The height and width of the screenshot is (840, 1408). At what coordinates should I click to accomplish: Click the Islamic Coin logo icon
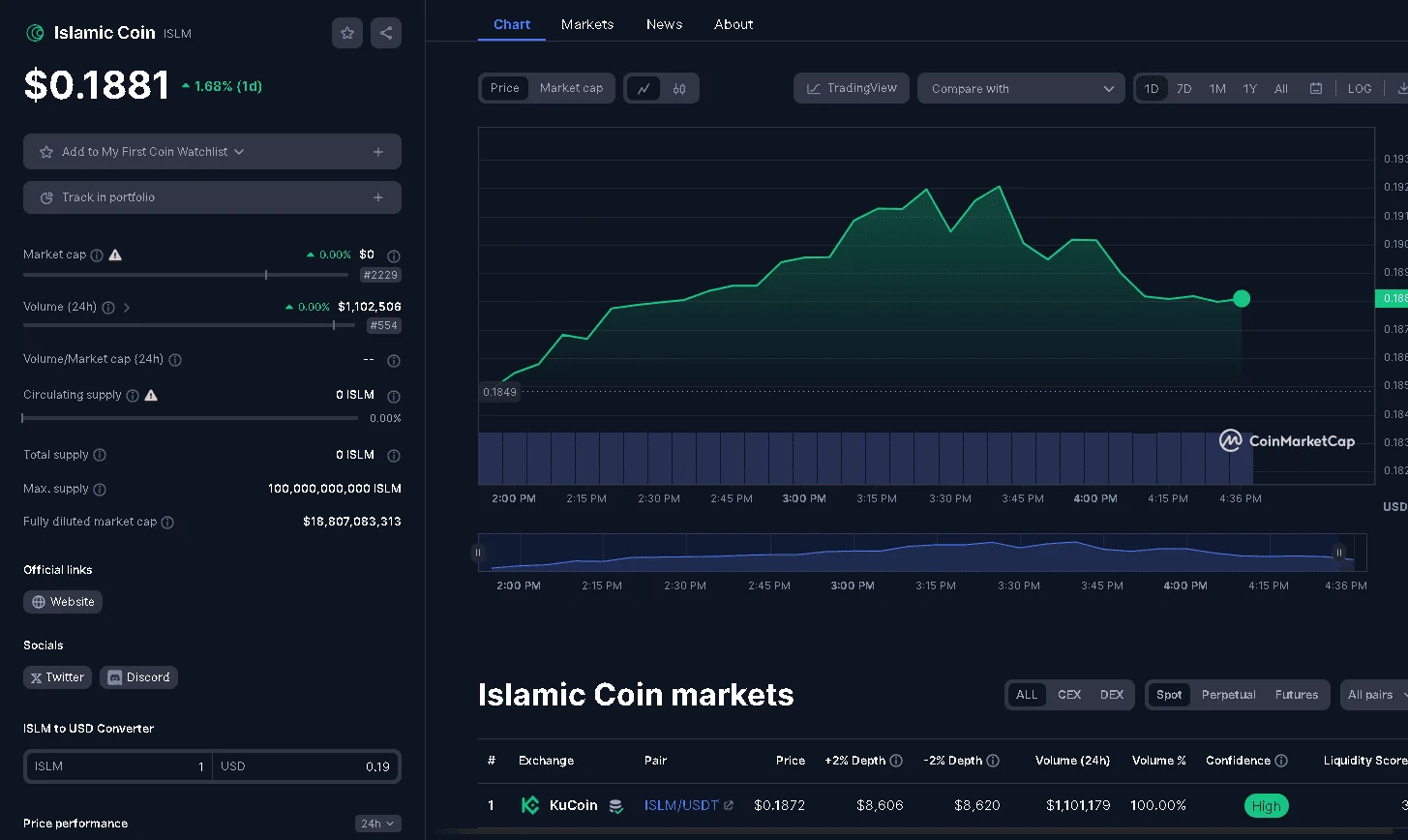point(36,33)
